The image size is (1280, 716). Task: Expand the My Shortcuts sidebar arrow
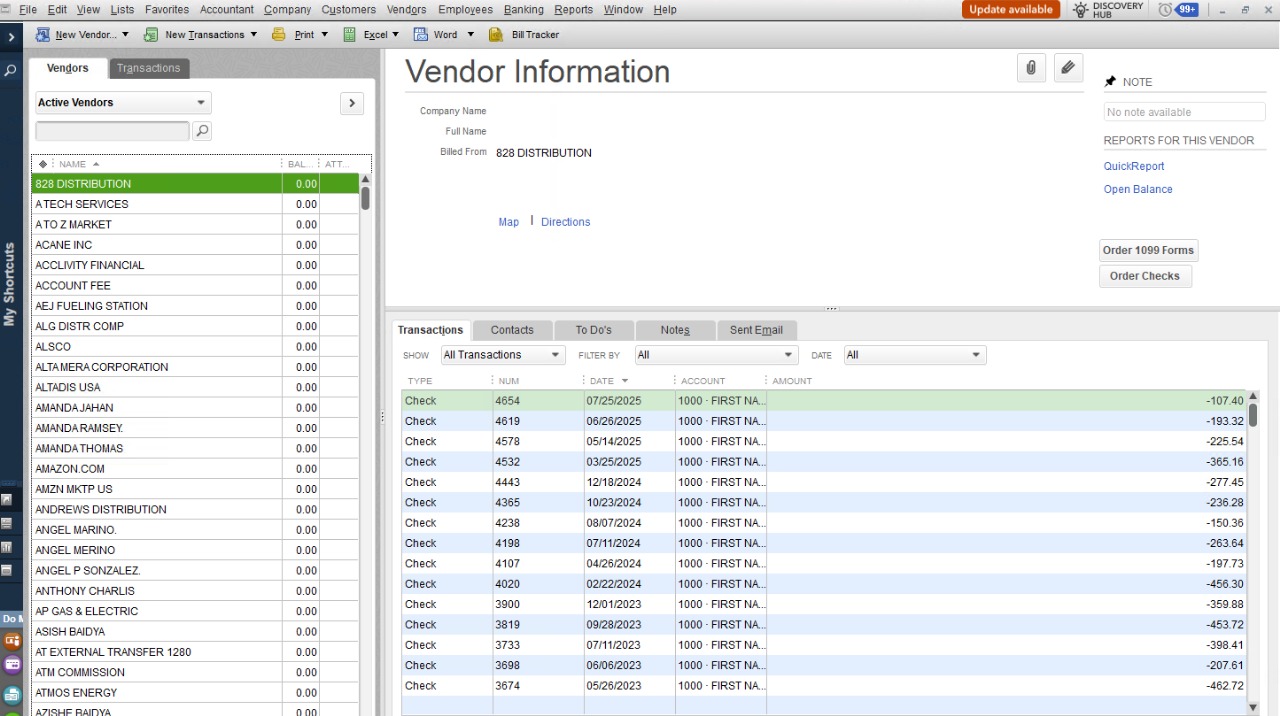[x=11, y=37]
